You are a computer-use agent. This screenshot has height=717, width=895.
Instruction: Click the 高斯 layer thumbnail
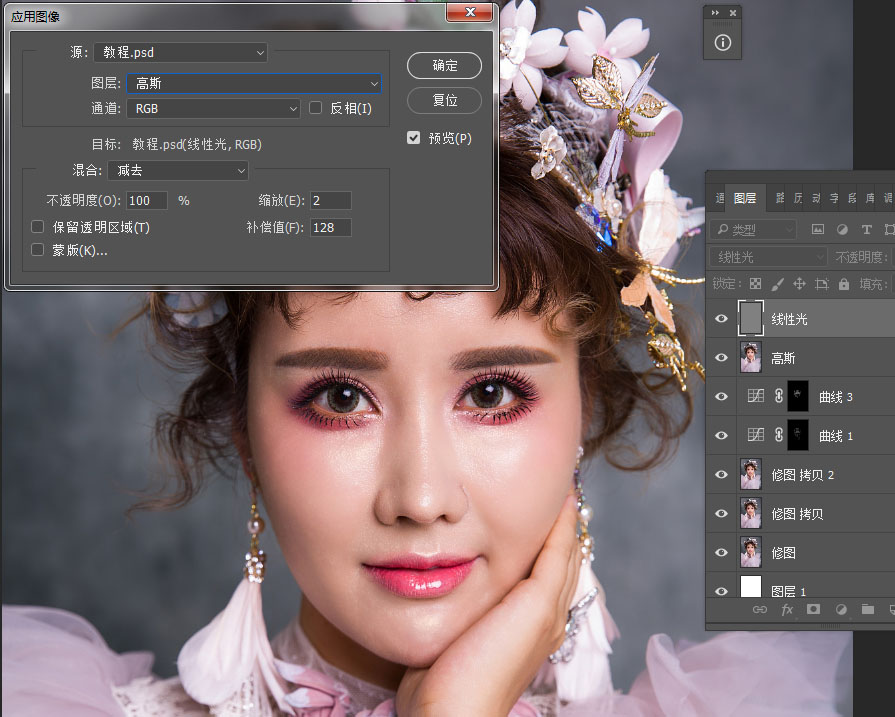click(751, 357)
